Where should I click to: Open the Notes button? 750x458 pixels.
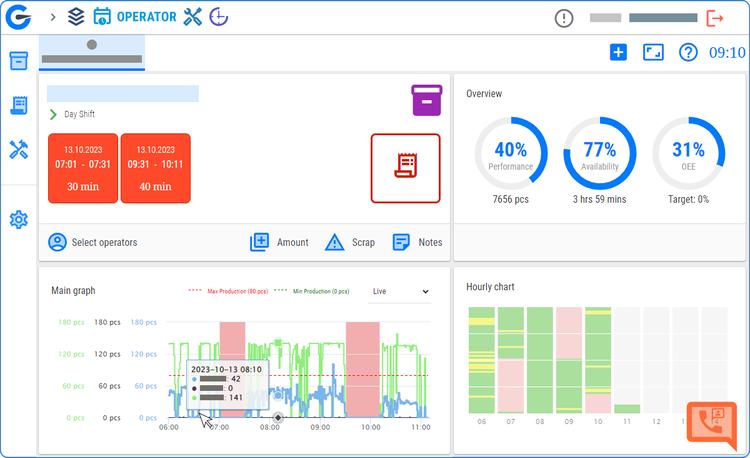[417, 242]
